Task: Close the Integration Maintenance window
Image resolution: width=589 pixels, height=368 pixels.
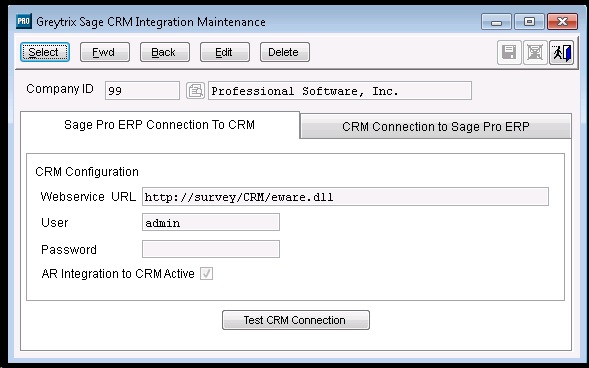Action: click(562, 21)
